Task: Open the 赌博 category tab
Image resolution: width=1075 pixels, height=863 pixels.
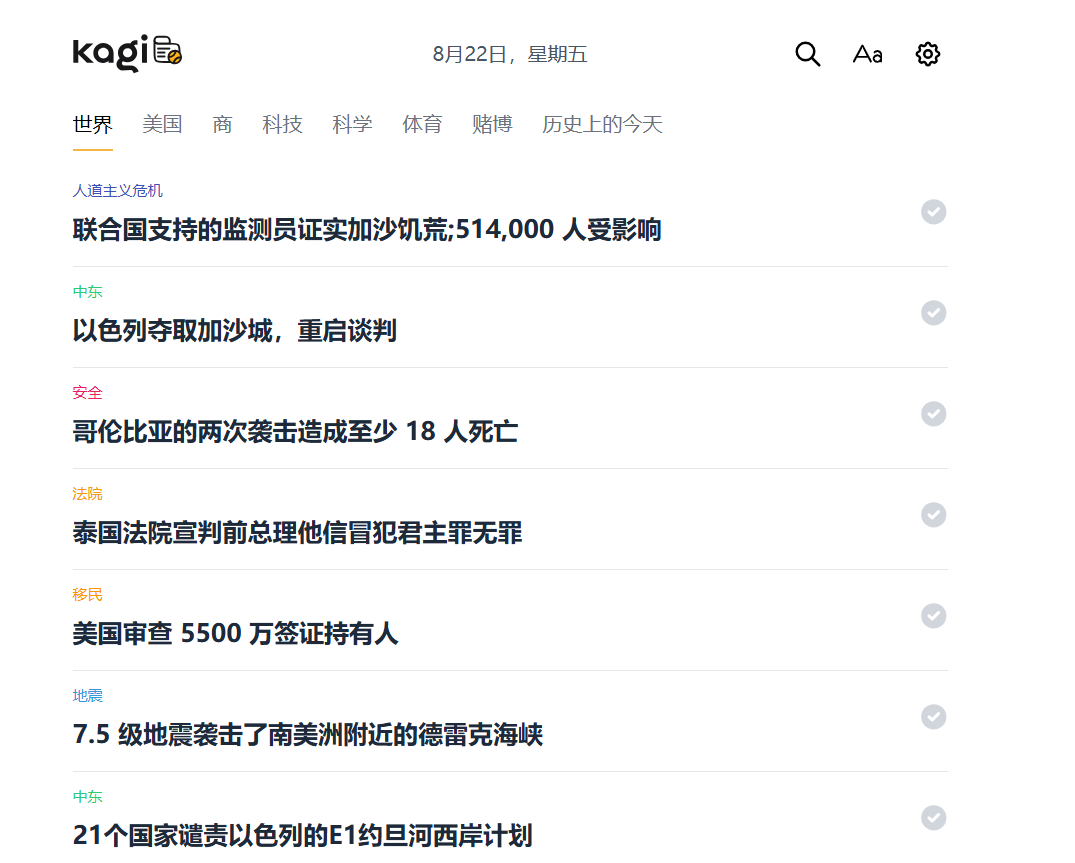Action: pyautogui.click(x=492, y=124)
